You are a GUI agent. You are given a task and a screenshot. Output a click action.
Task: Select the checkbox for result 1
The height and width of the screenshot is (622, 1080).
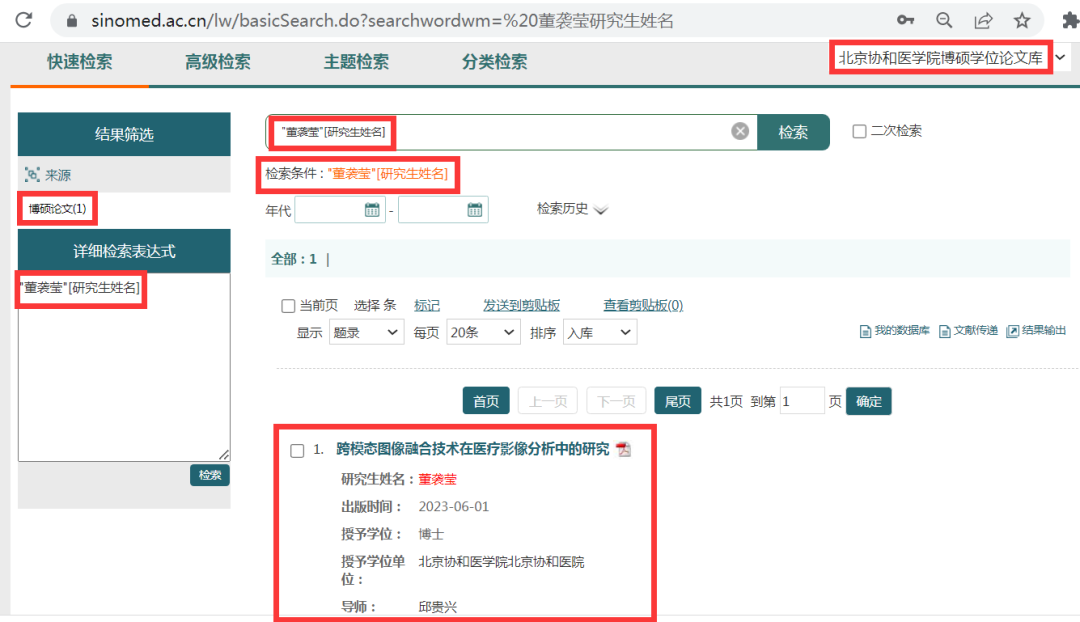tap(297, 450)
